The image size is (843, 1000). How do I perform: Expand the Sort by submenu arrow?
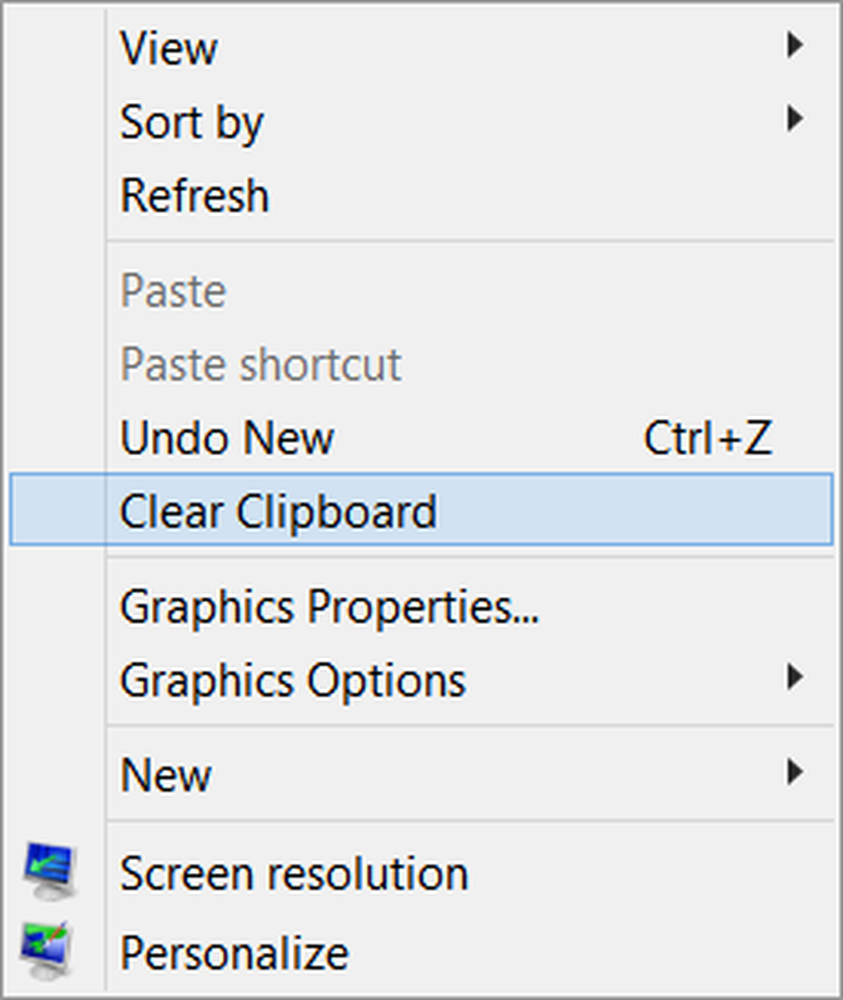[x=795, y=121]
